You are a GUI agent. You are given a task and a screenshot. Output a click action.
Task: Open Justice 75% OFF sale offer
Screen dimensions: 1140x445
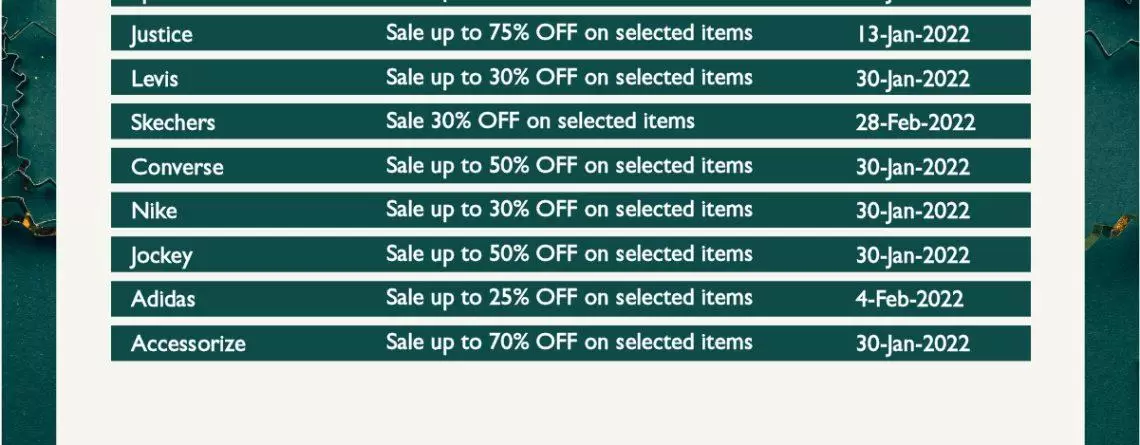click(569, 33)
